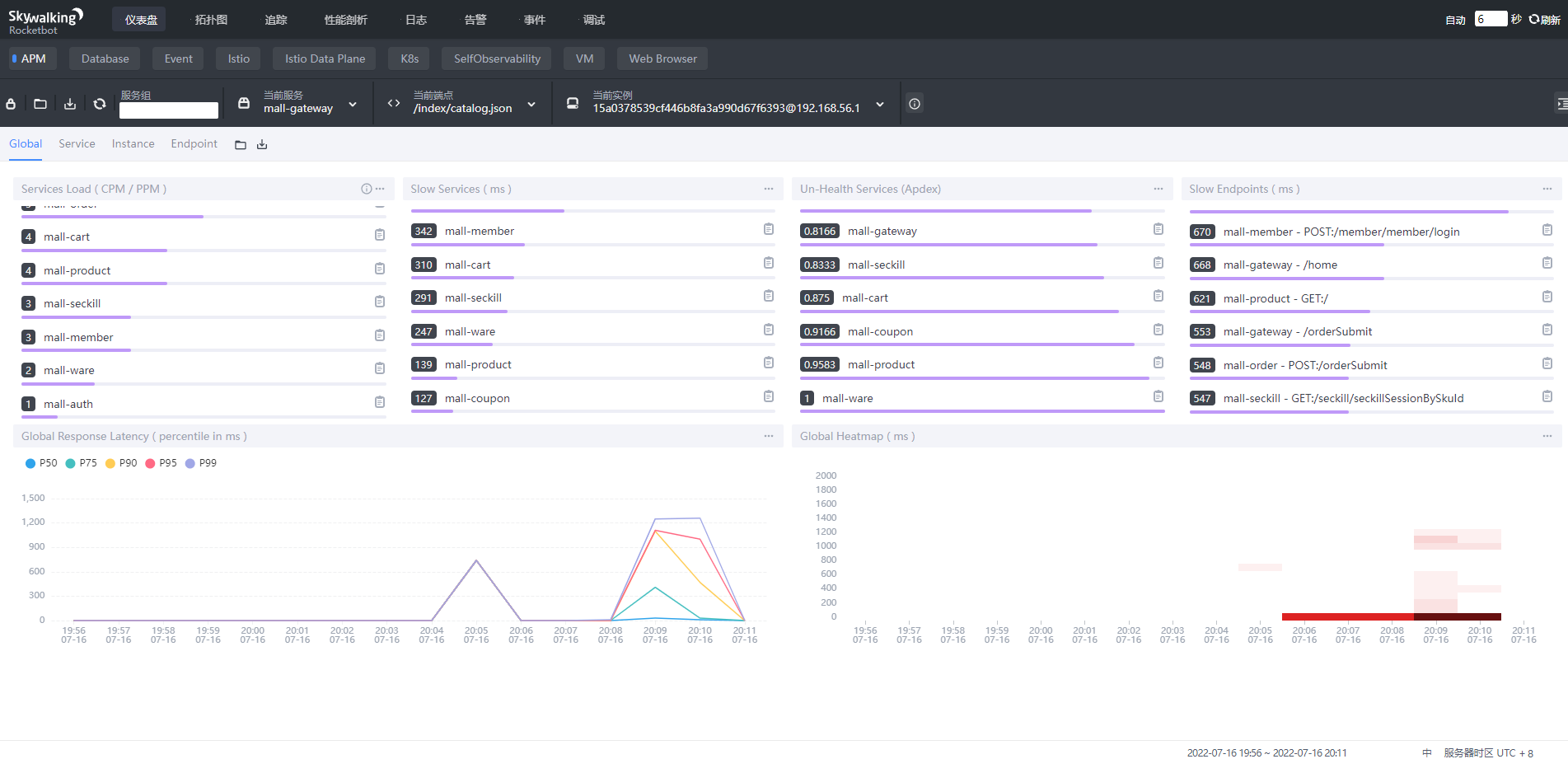Viewport: 1568px width, 759px height.
Task: Open more options for Global Response Latency
Action: (x=769, y=436)
